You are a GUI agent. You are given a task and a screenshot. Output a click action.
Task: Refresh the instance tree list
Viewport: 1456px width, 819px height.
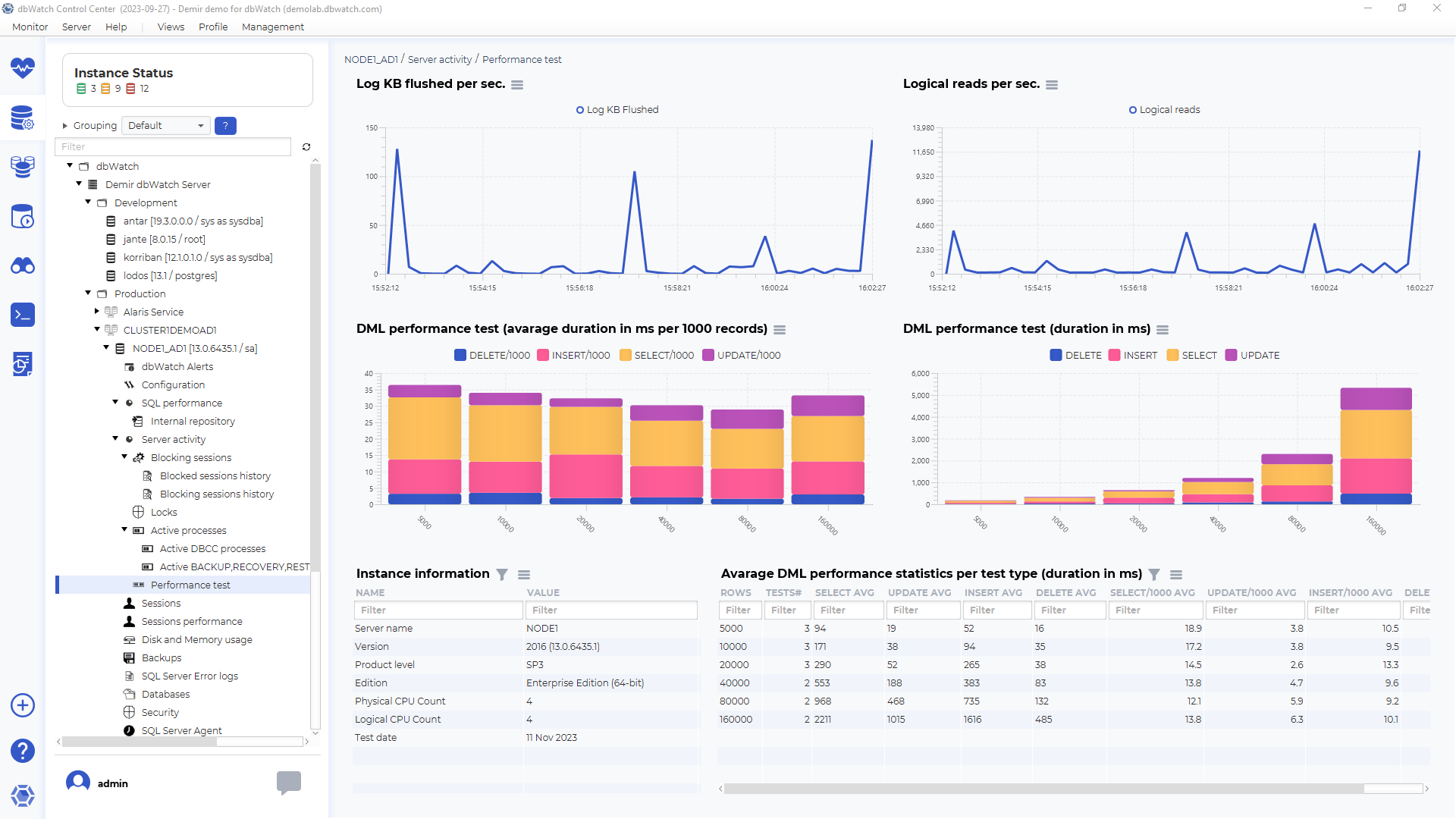[306, 147]
